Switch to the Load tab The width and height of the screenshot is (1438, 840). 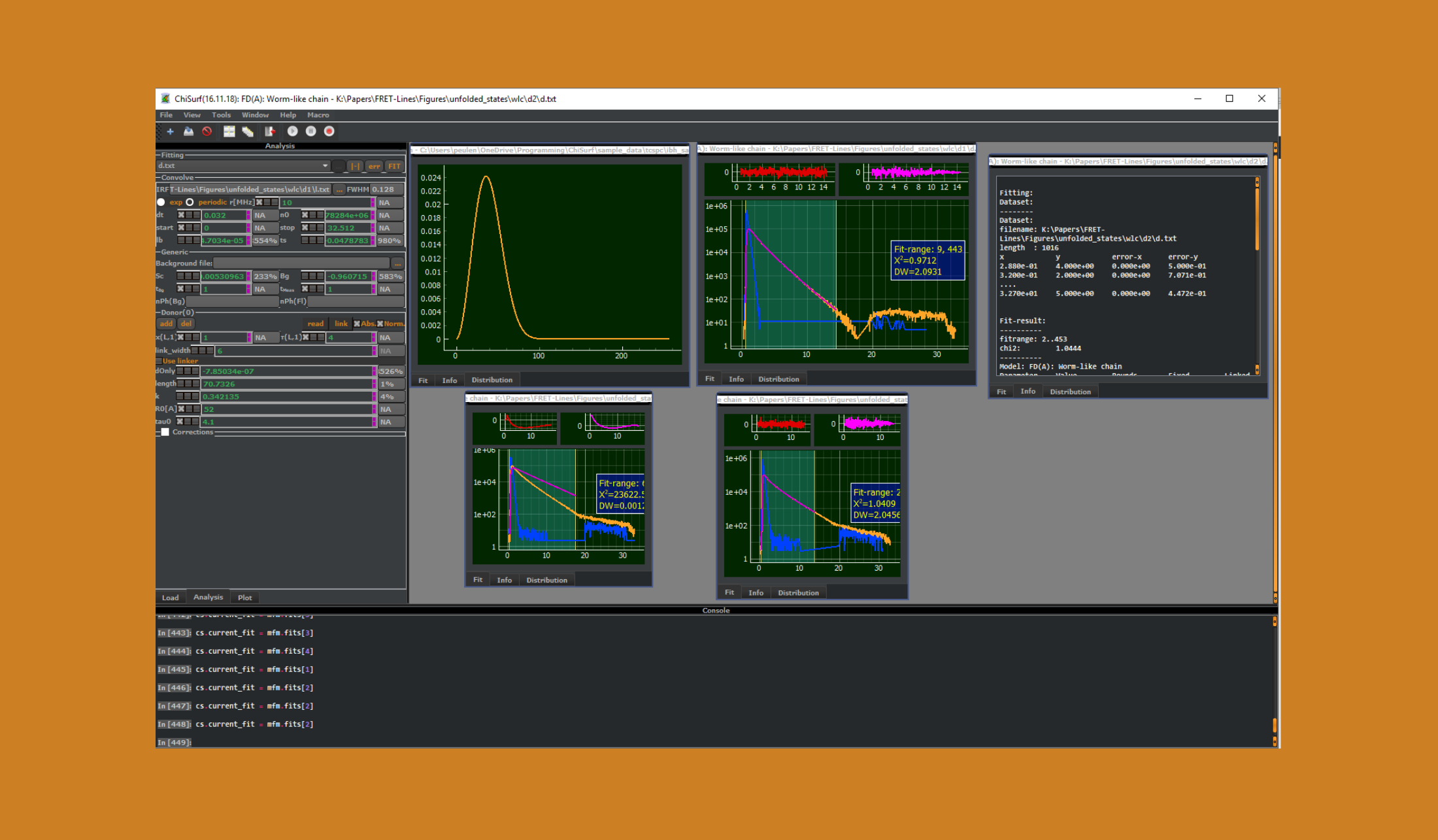(x=171, y=597)
